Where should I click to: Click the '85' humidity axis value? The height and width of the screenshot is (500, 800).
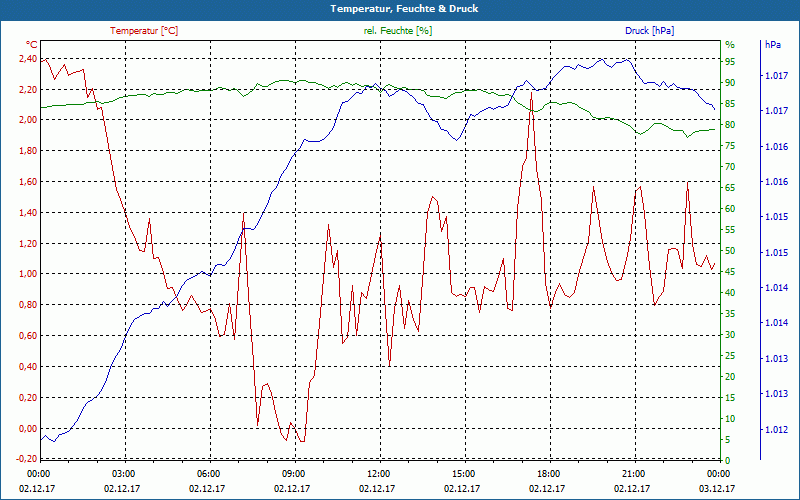click(x=730, y=104)
